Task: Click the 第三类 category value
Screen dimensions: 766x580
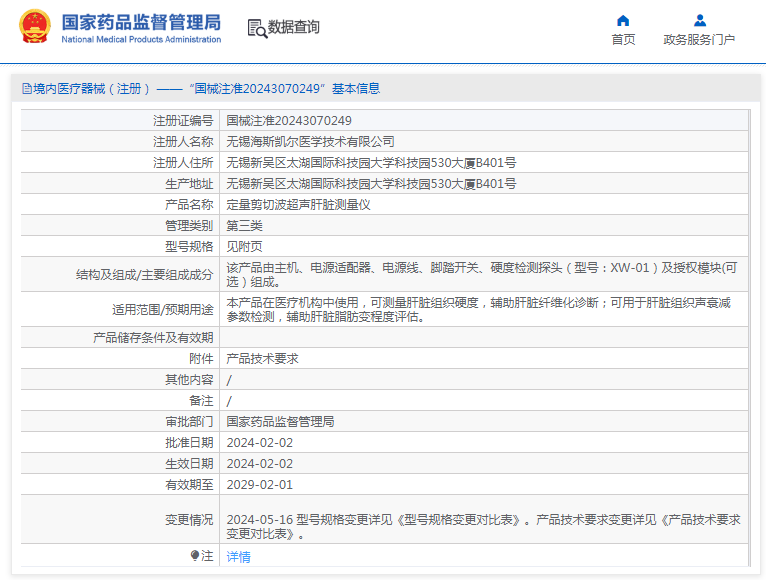Action: pos(244,226)
